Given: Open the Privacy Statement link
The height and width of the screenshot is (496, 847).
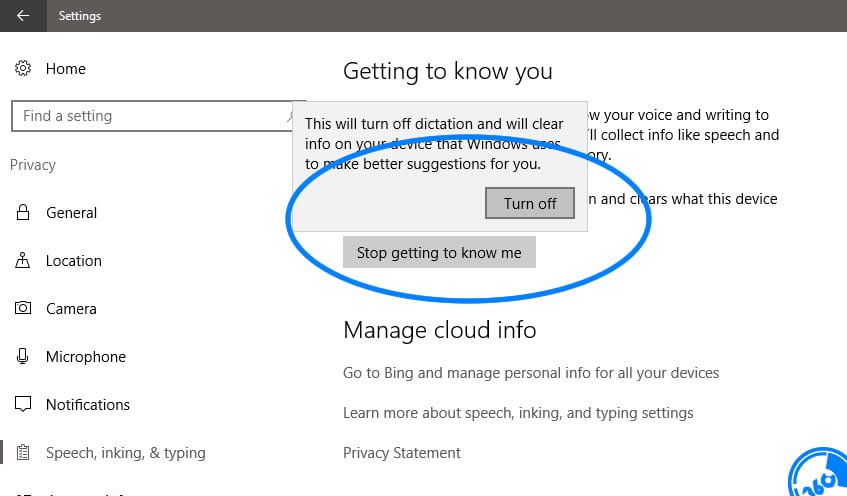Looking at the screenshot, I should click(x=402, y=453).
